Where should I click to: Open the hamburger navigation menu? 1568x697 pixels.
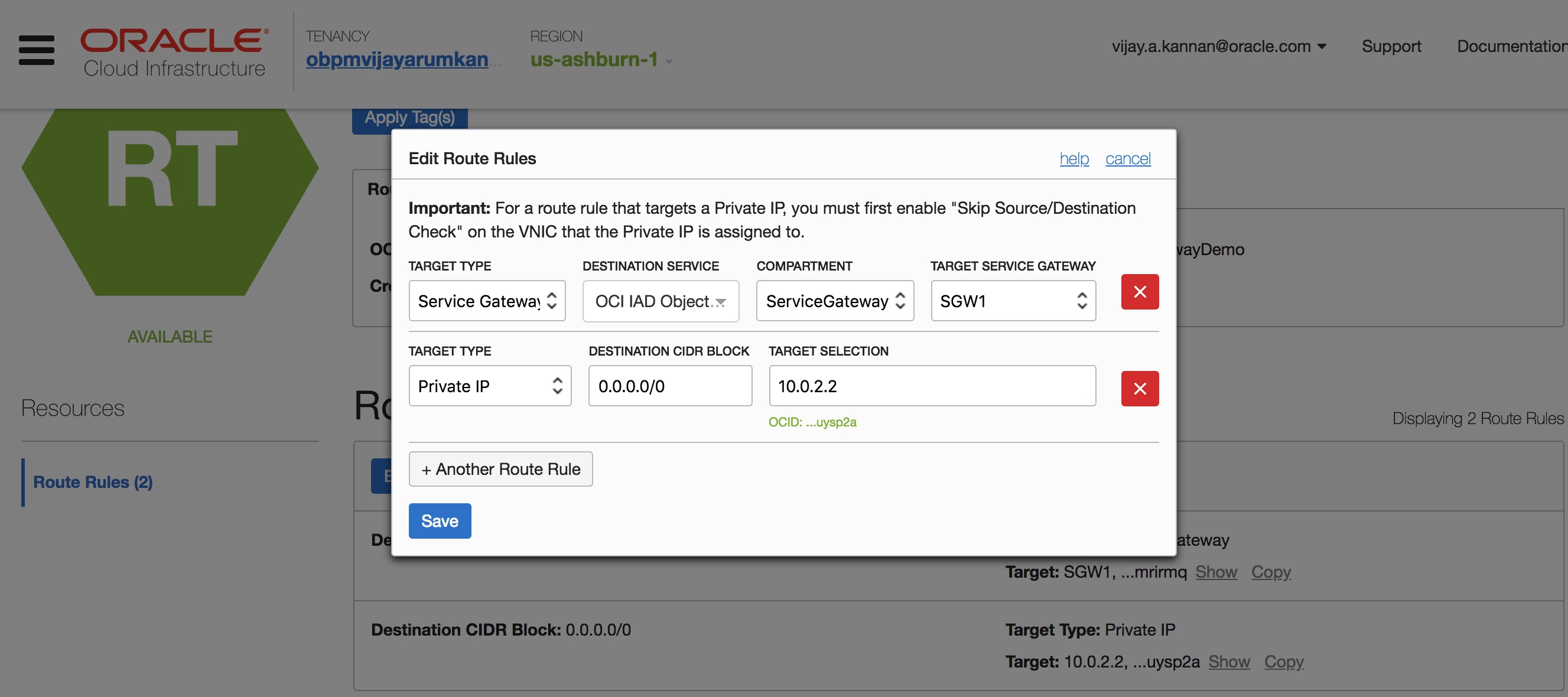(x=37, y=50)
